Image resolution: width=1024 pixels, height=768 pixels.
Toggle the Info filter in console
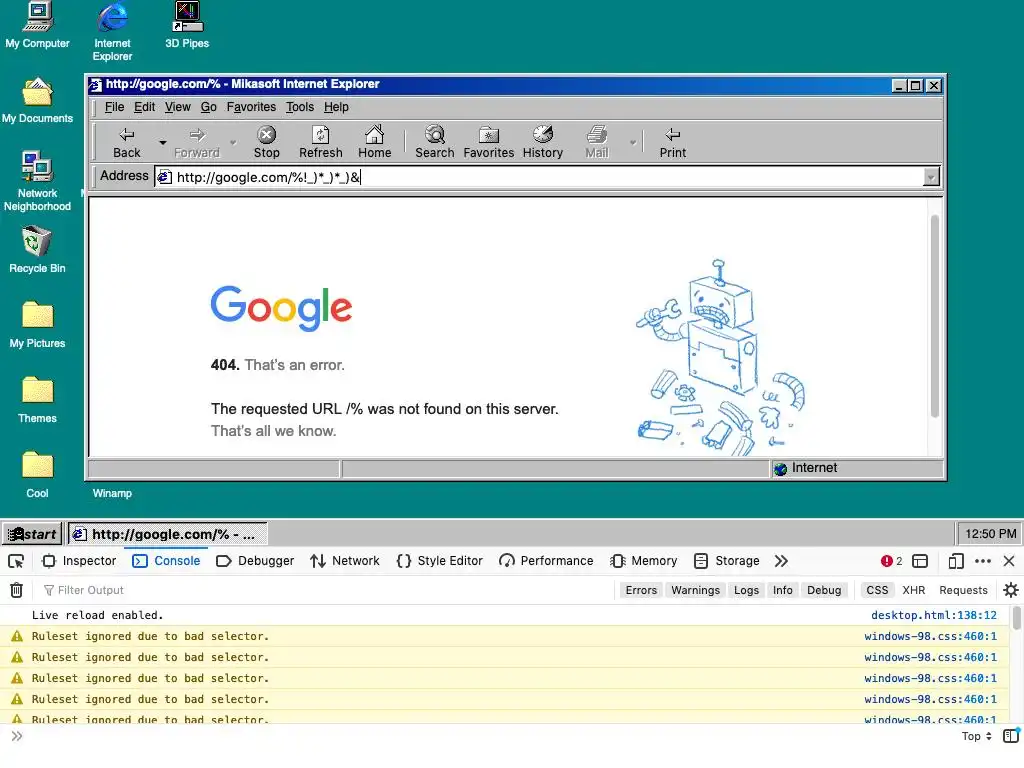tap(782, 590)
